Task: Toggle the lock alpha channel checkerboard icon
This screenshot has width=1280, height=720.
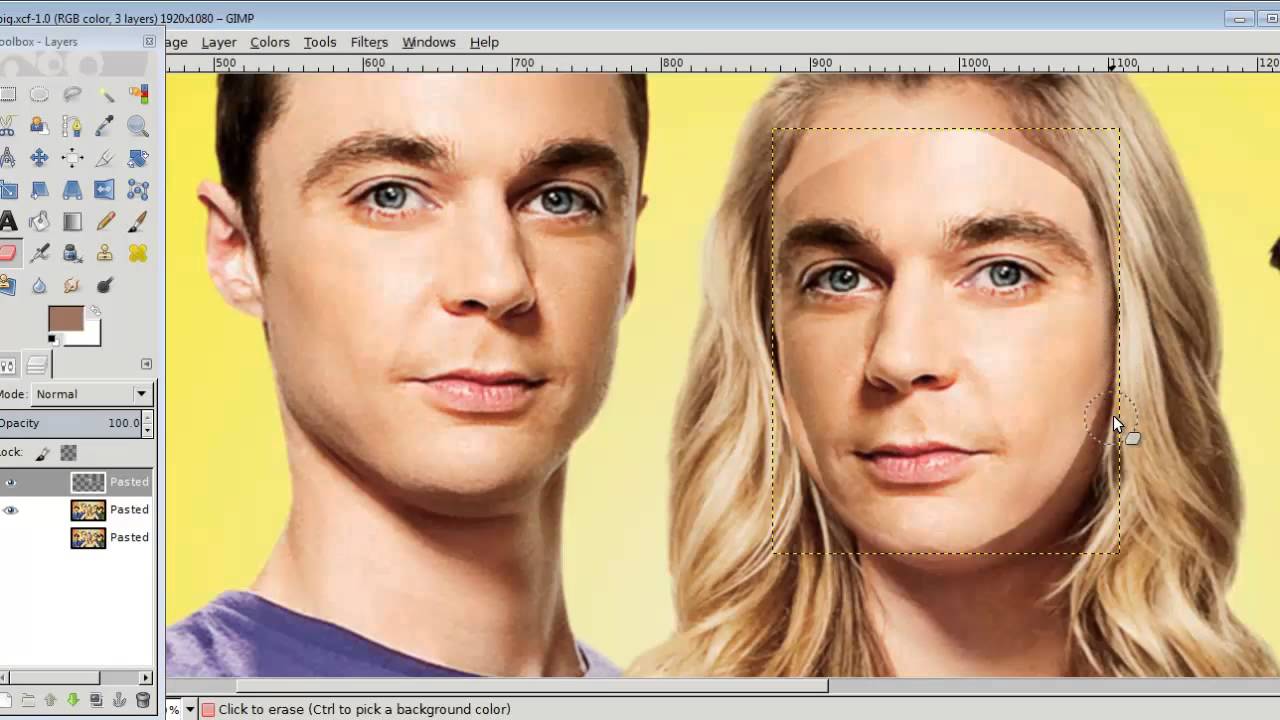Action: click(x=68, y=453)
